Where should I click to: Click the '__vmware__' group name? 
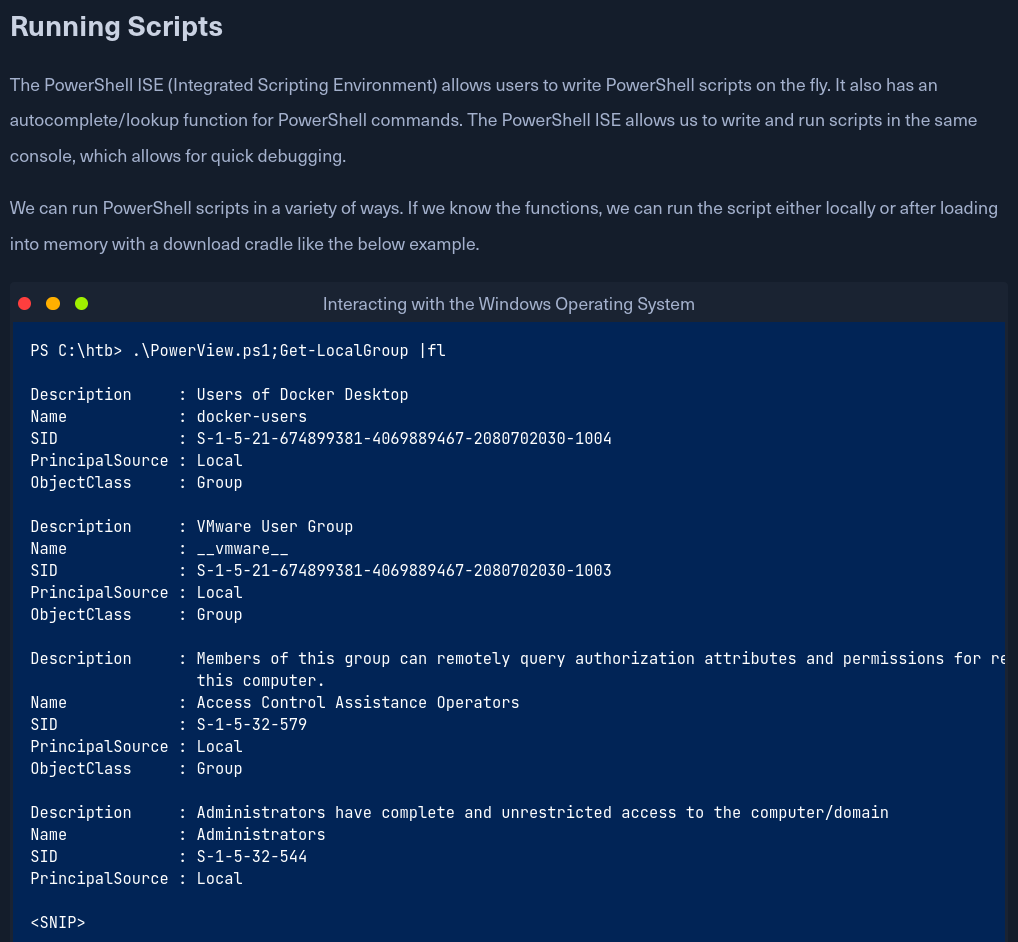(242, 549)
